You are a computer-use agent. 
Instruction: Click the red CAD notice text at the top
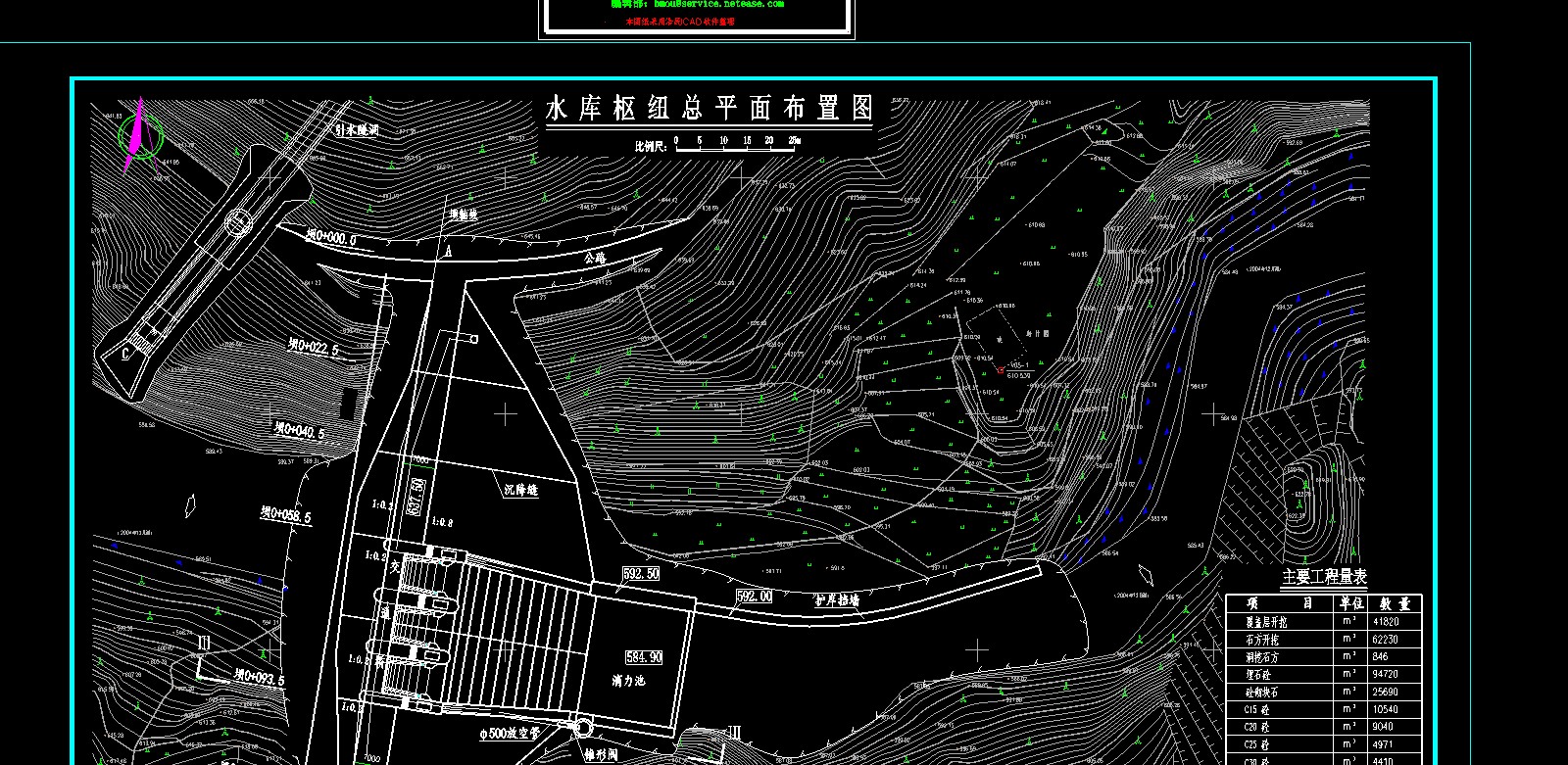click(680, 21)
